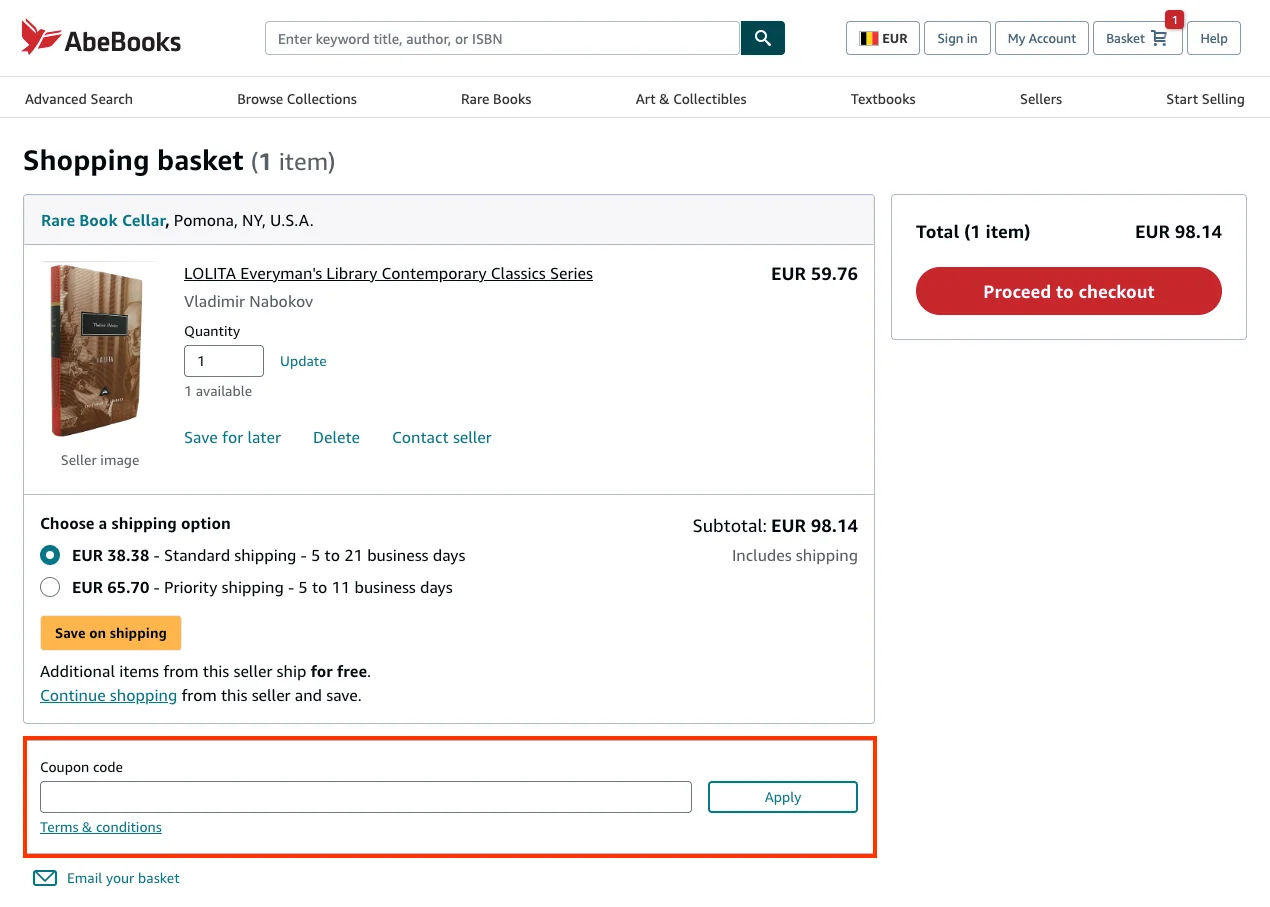Open currency selector with Belgian flag

[x=883, y=38]
